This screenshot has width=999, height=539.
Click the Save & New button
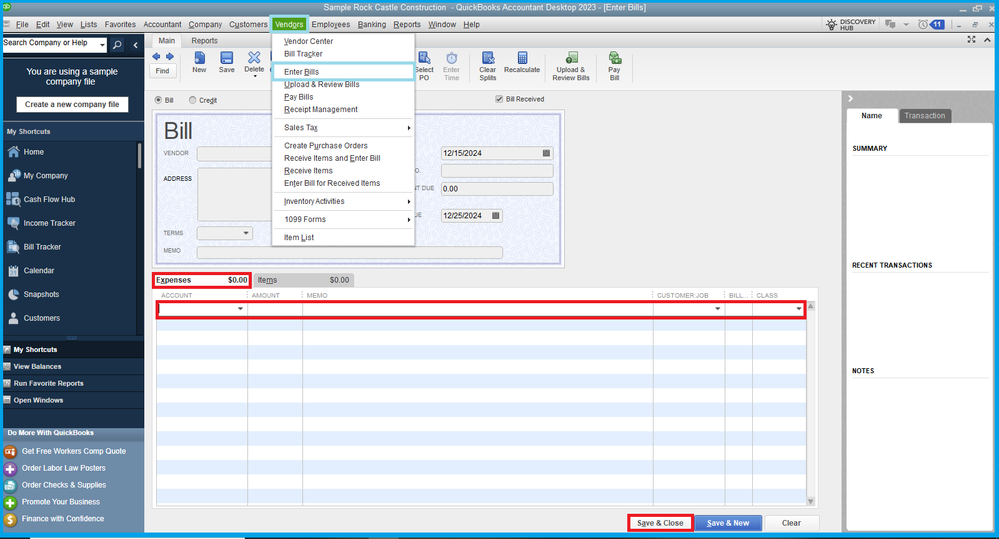pyautogui.click(x=728, y=523)
